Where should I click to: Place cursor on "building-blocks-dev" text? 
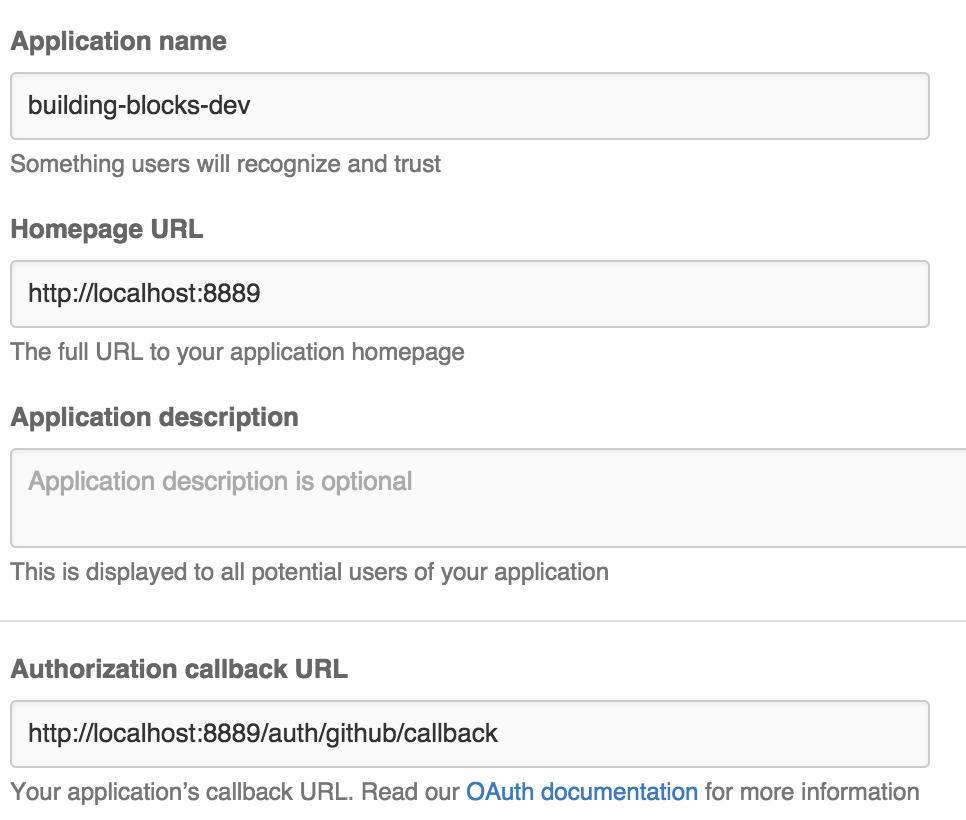tap(139, 106)
